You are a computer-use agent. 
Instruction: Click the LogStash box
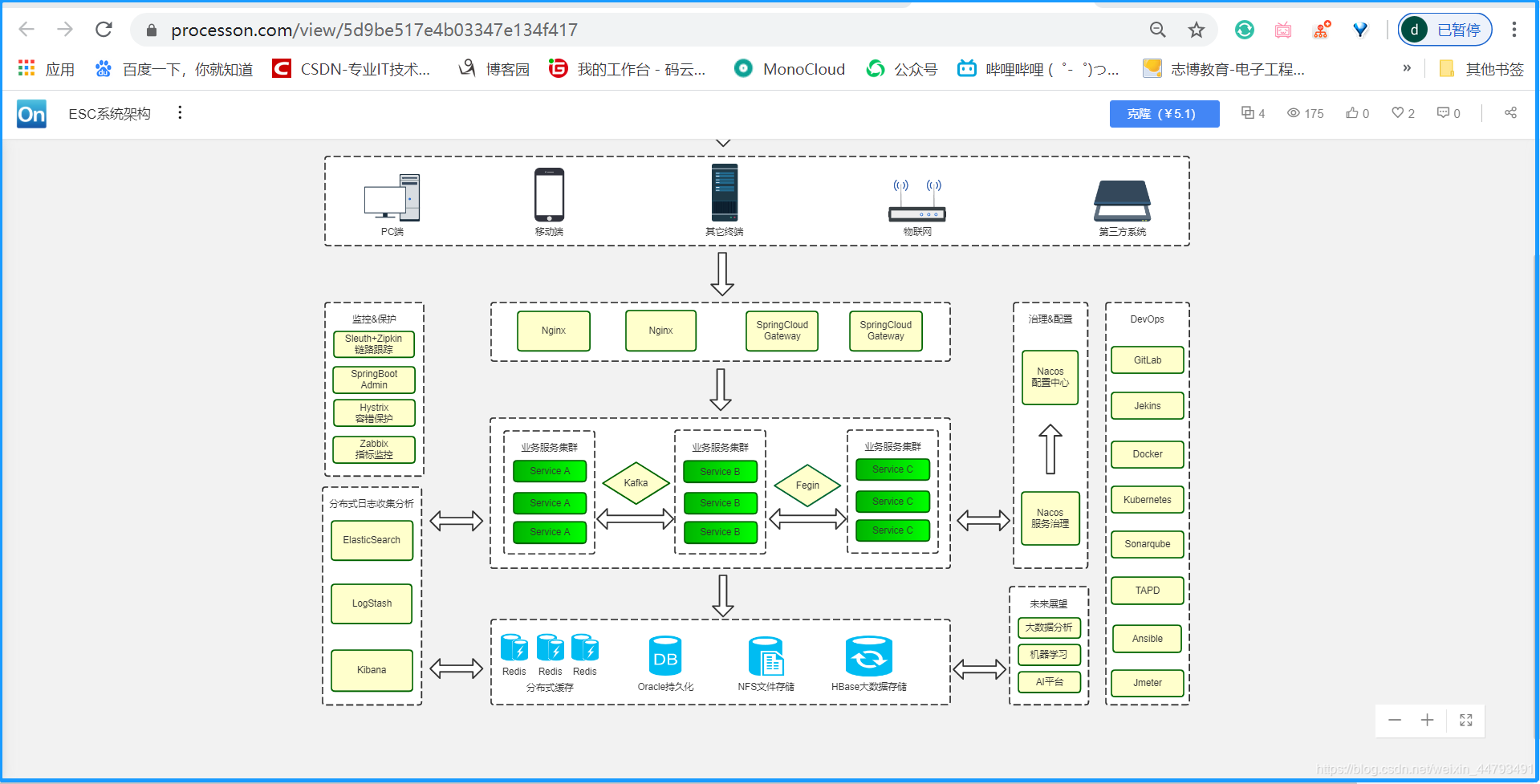(x=372, y=603)
